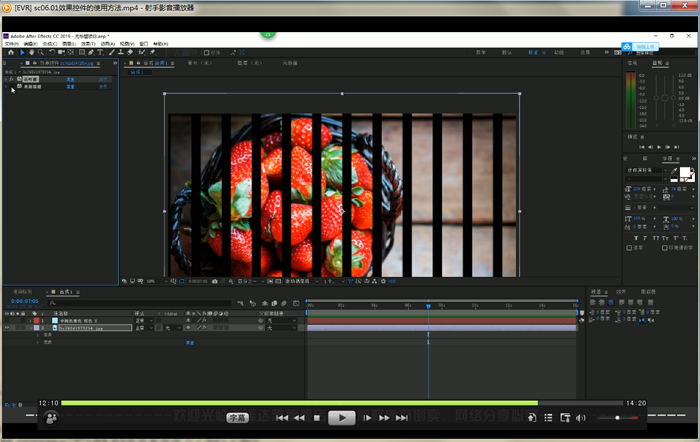
Task: Click the eyedropper in the Character panel
Action: pyautogui.click(x=674, y=171)
